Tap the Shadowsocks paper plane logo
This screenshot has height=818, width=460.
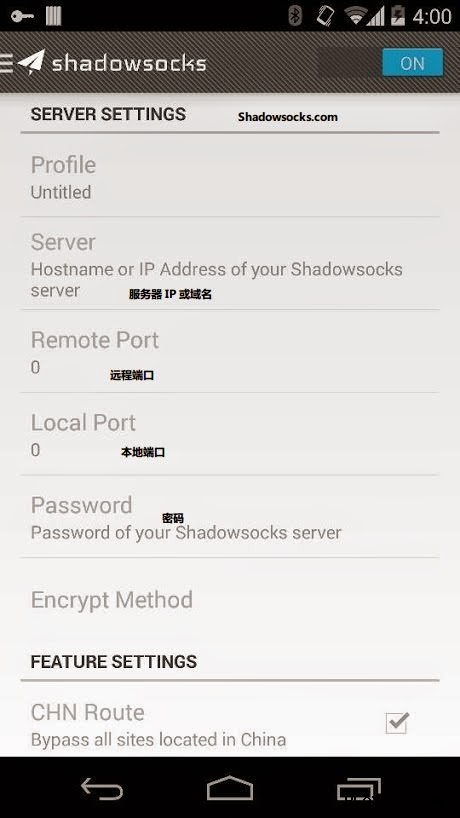31,62
